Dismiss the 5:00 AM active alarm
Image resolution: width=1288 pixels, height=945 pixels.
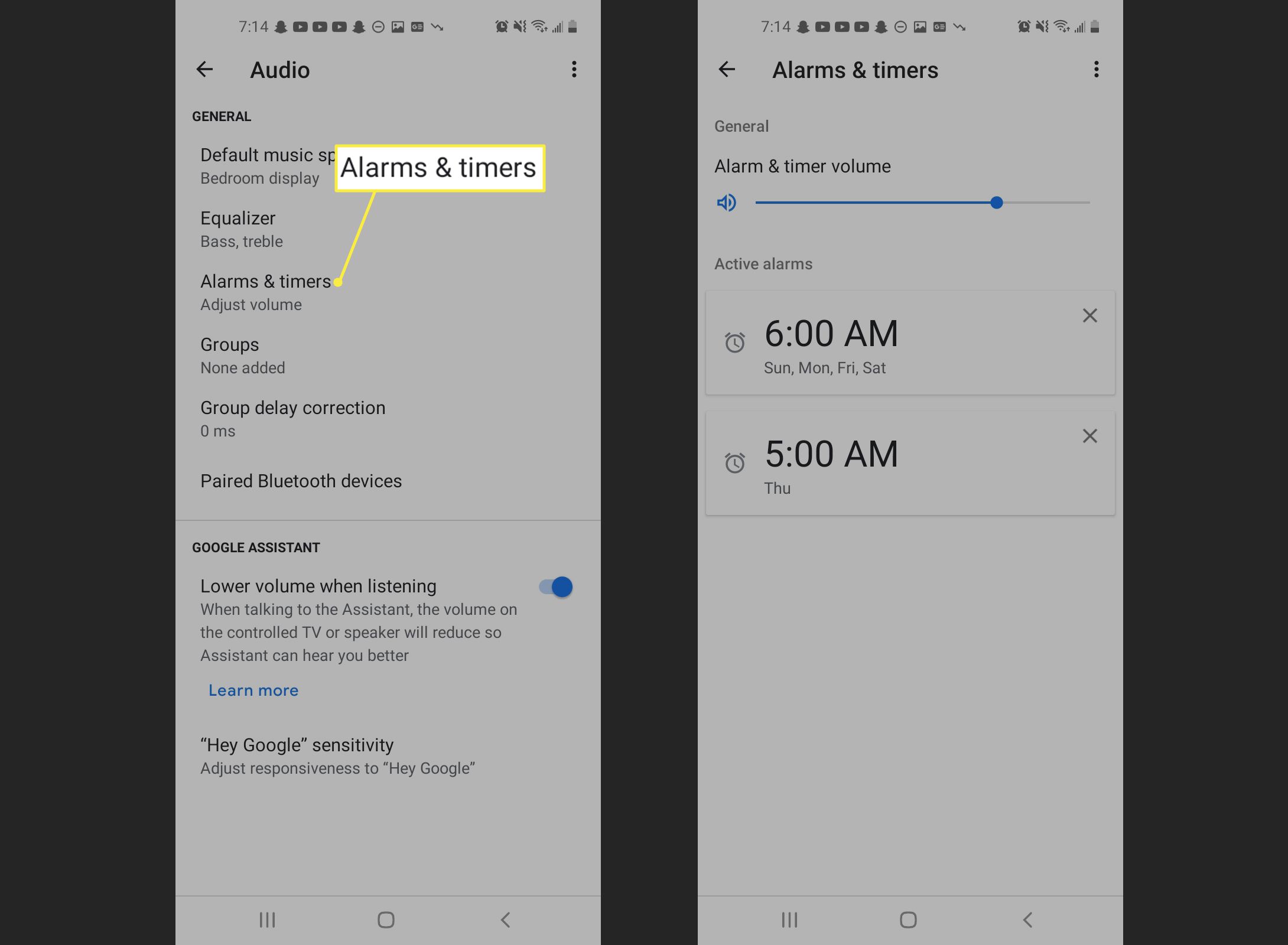pos(1089,435)
